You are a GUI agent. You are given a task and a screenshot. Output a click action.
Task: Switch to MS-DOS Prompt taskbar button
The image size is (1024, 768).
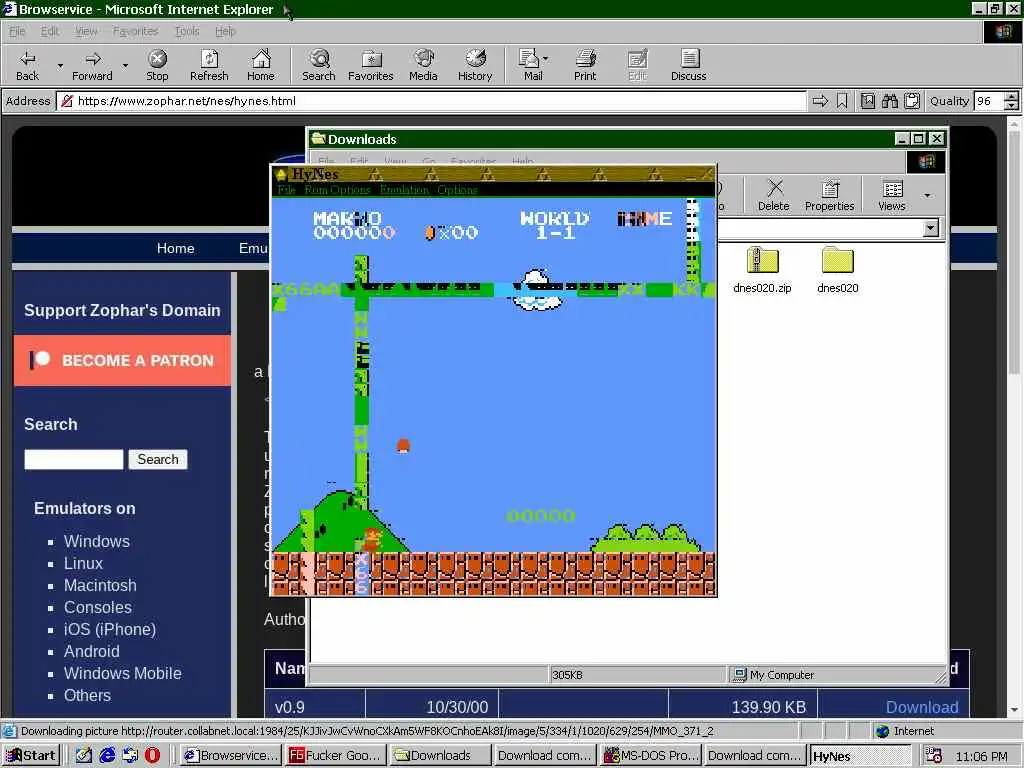point(651,756)
